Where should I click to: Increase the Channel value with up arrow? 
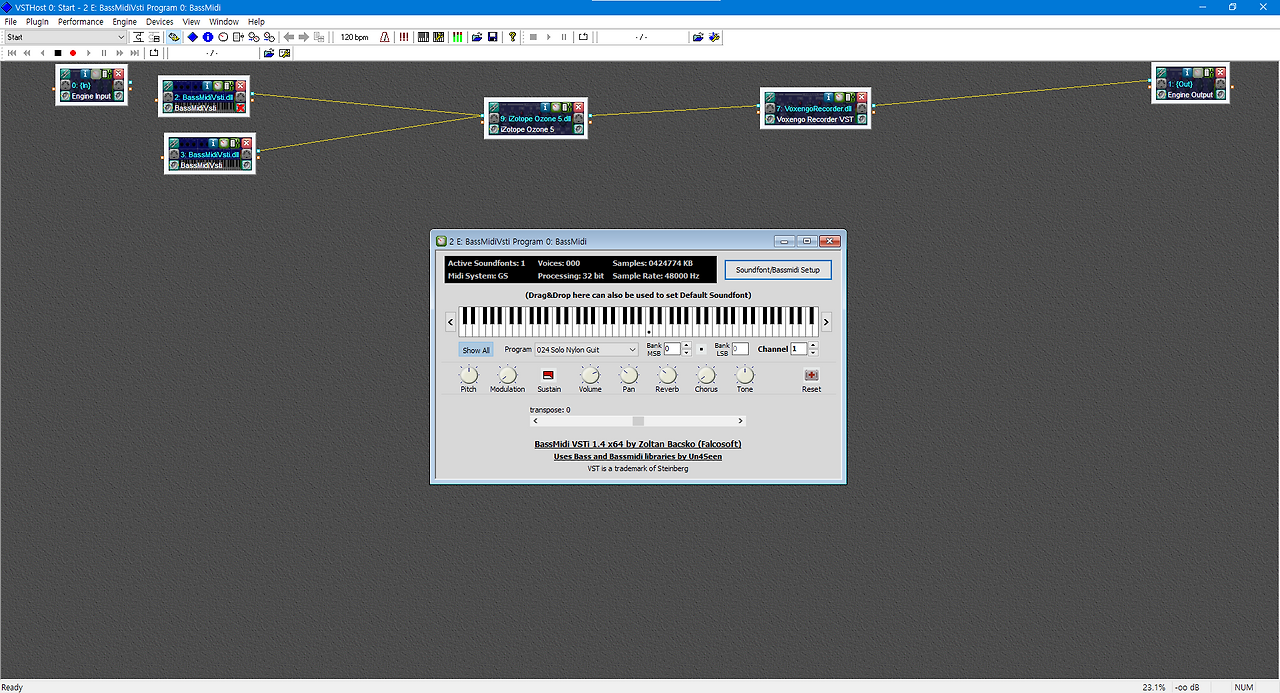pyautogui.click(x=811, y=346)
